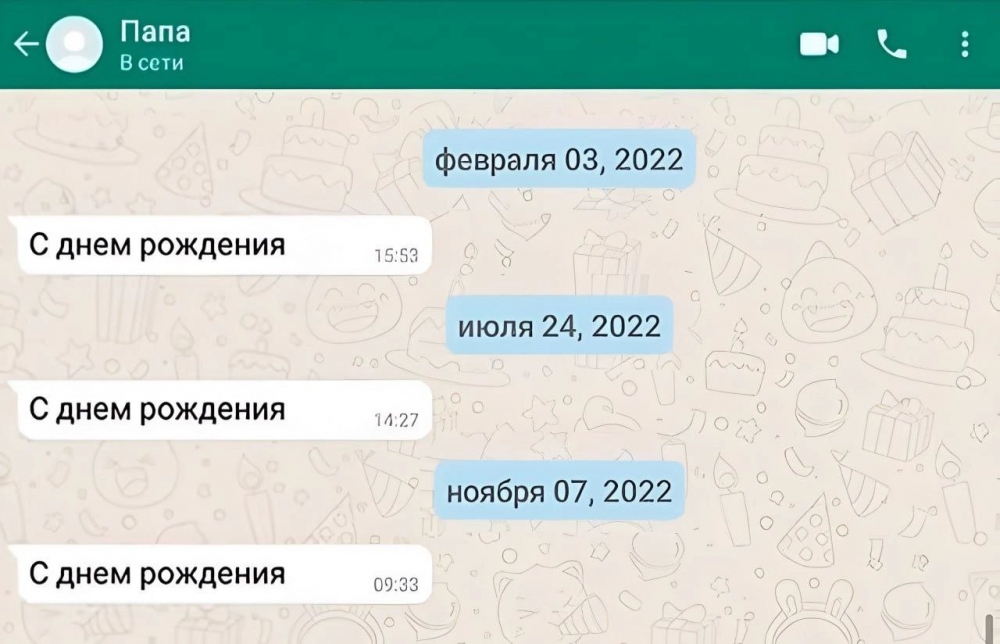The height and width of the screenshot is (644, 1000).
Task: Tap the birthday message sent at 14:27
Action: tap(221, 410)
